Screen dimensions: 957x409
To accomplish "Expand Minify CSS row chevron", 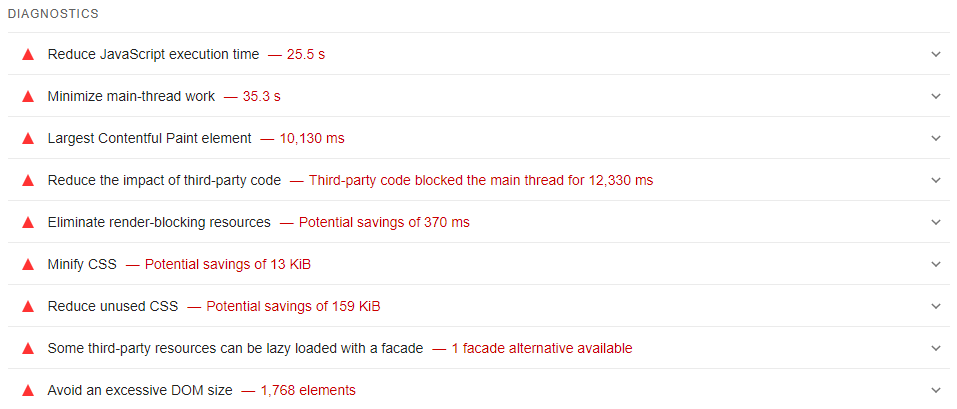I will pos(936,264).
